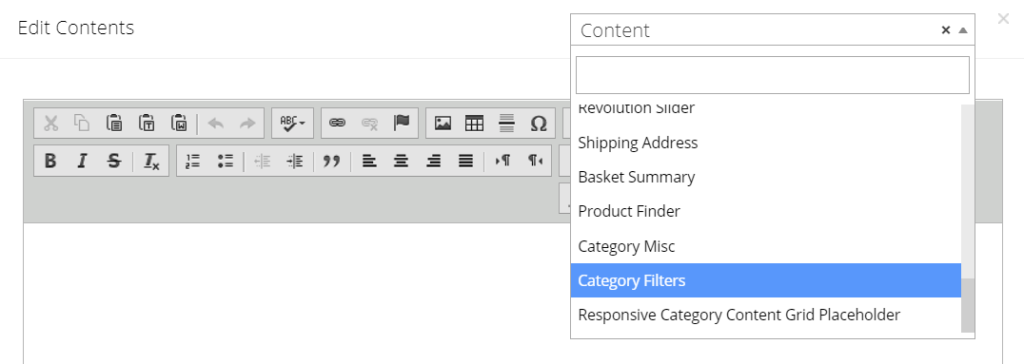
Task: Insert an image into the editor
Action: coord(443,123)
